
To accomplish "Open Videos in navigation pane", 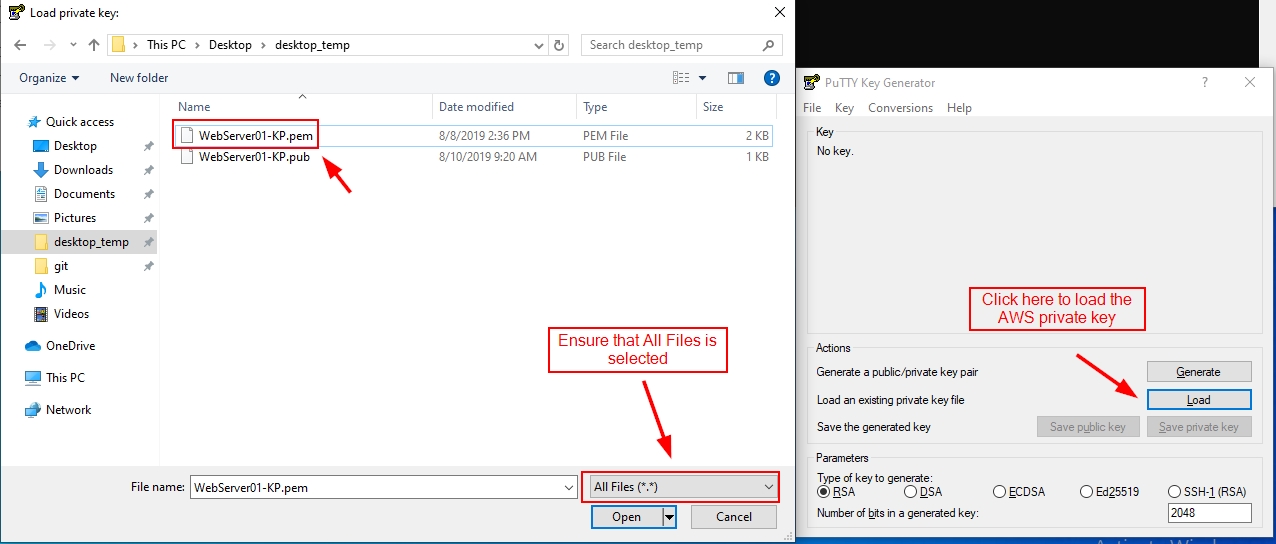I will click(71, 314).
